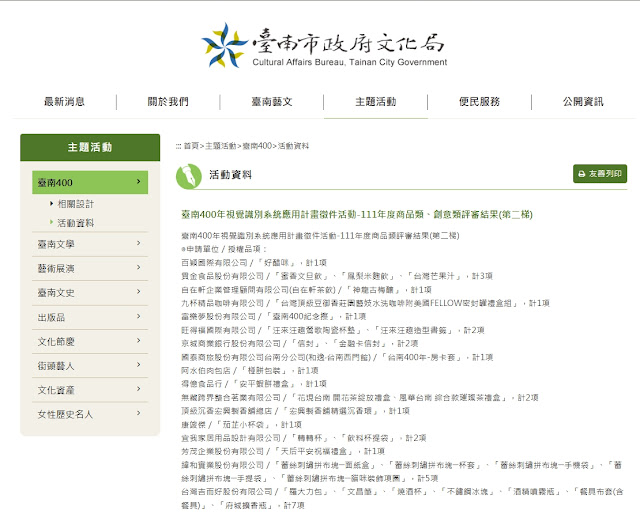Click the 活動資料 page heading
640x521 pixels.
tap(231, 175)
